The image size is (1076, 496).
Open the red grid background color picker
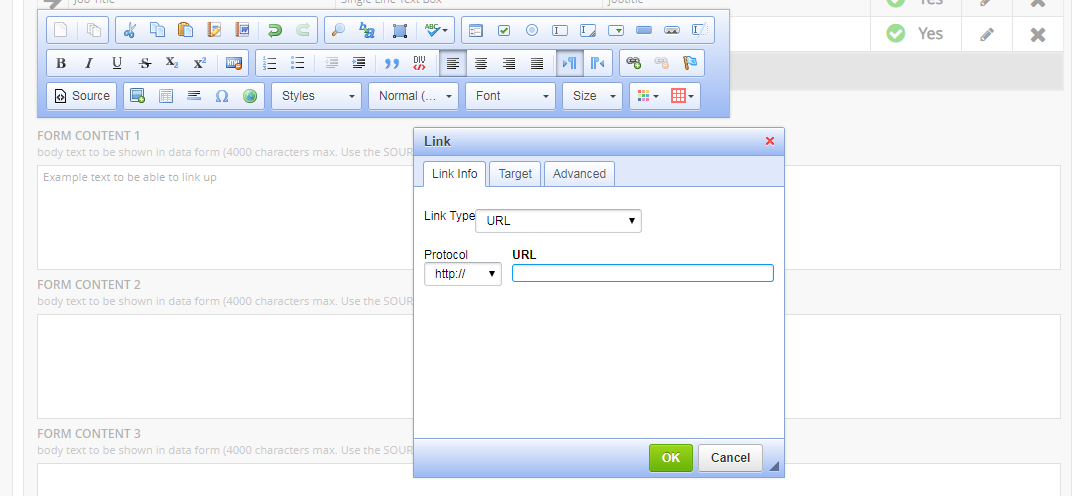(682, 96)
